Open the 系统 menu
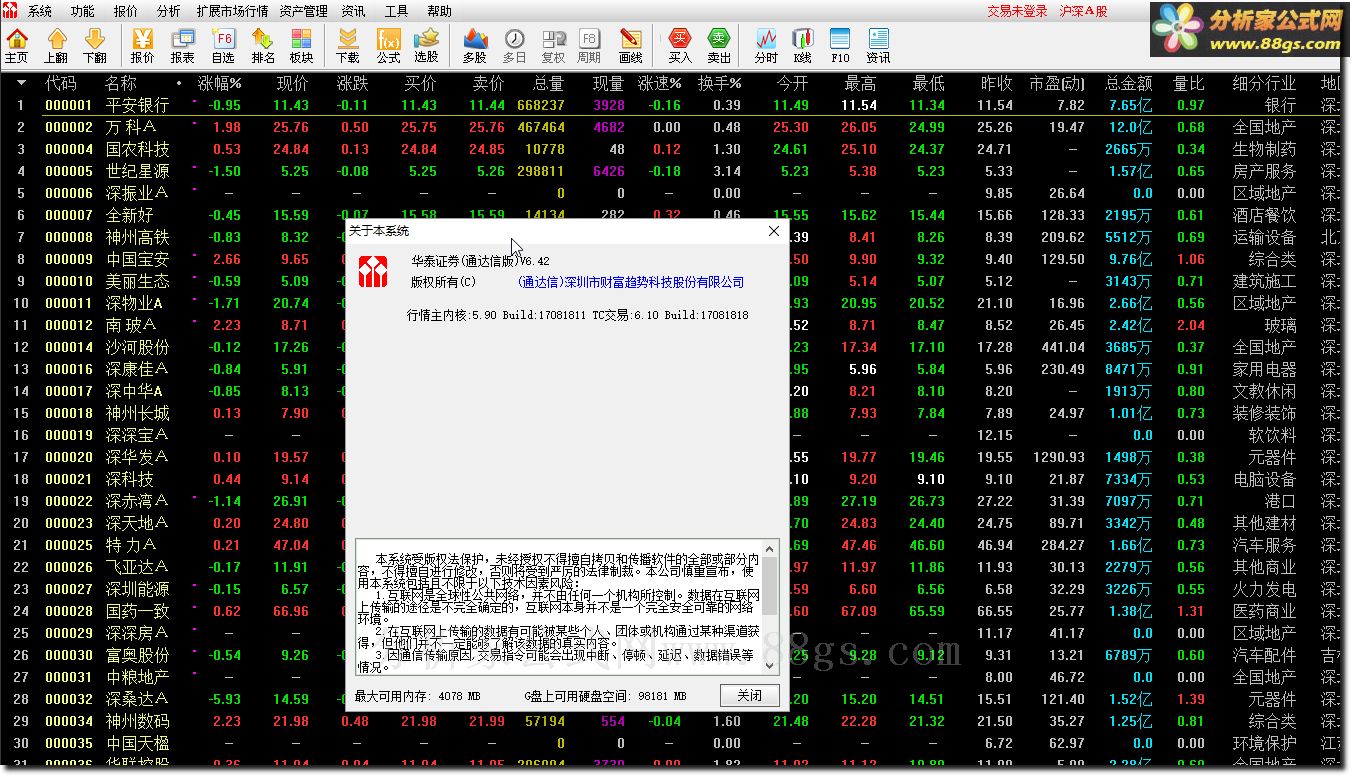 [40, 11]
